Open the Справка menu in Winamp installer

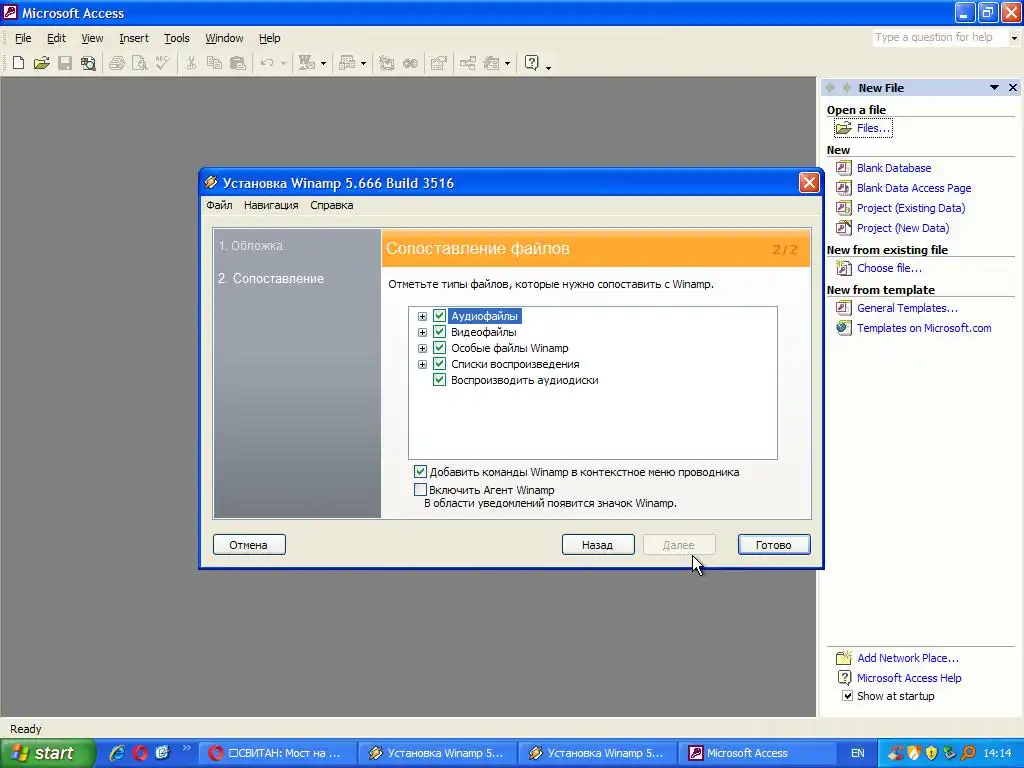click(x=332, y=205)
